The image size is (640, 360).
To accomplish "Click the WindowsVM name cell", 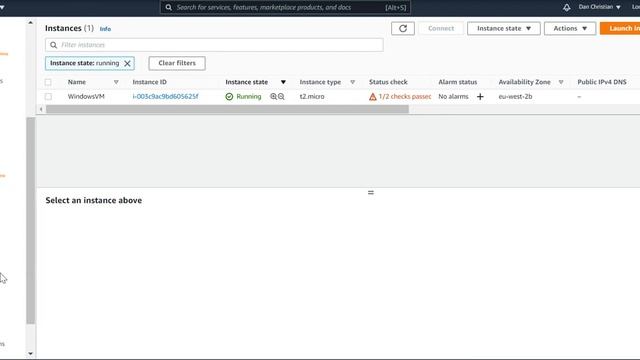I will [x=86, y=97].
